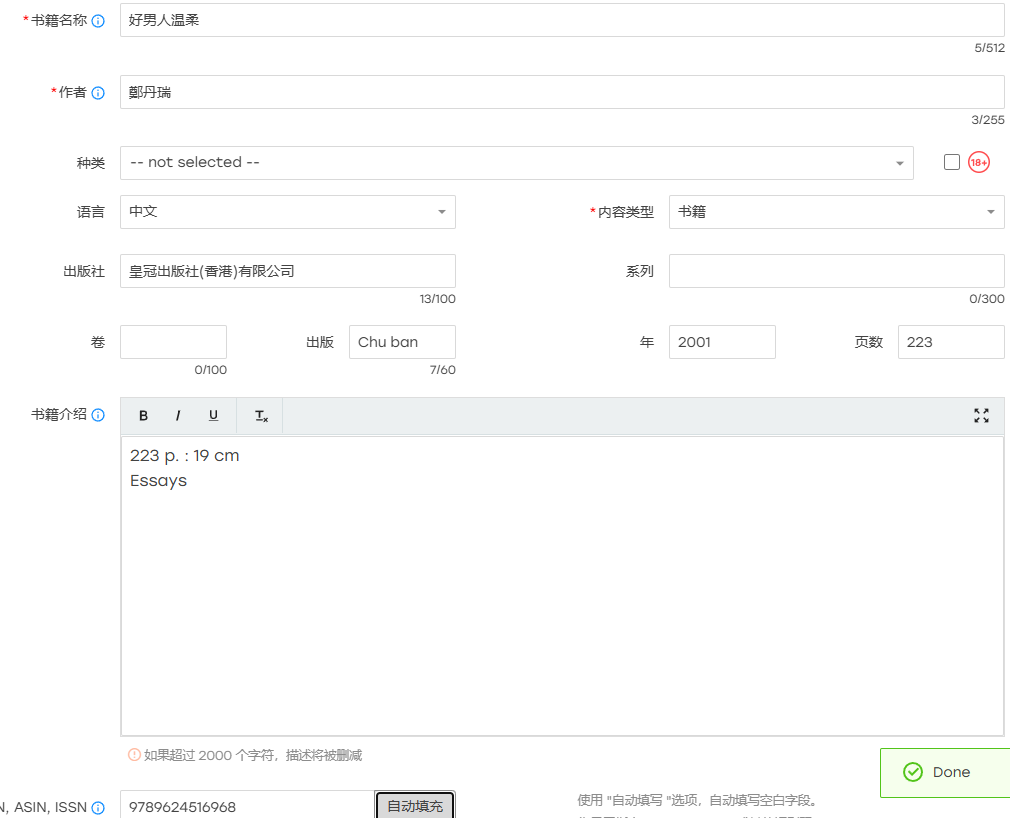This screenshot has width=1010, height=818.
Task: Click the Done notification toast
Action: [x=945, y=772]
